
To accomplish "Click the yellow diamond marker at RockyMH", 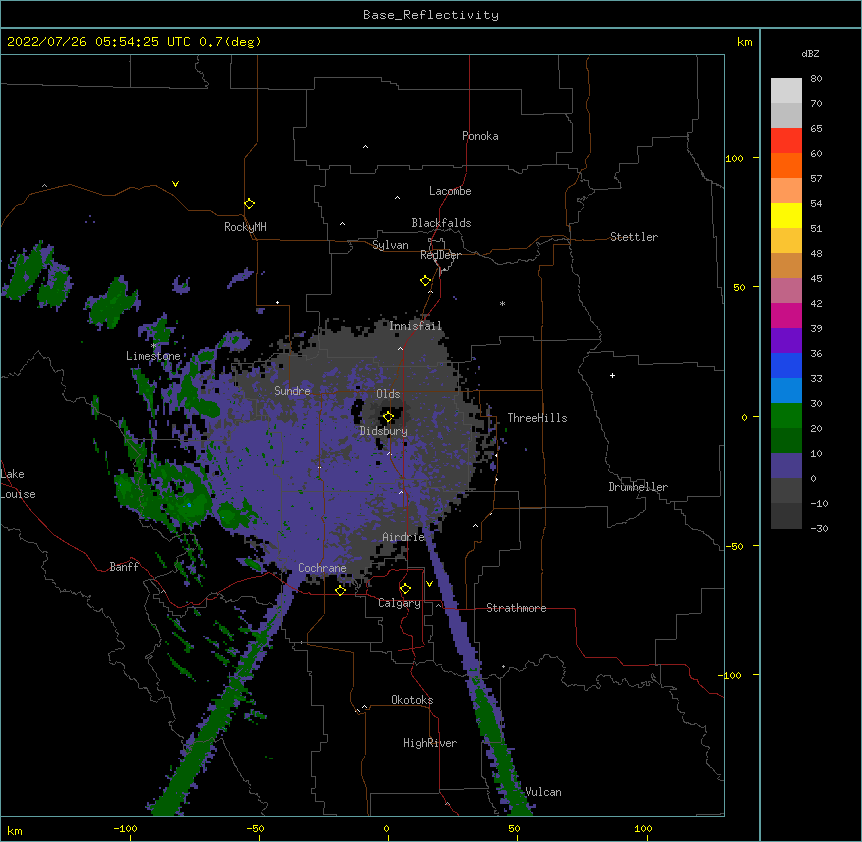I will pos(249,204).
